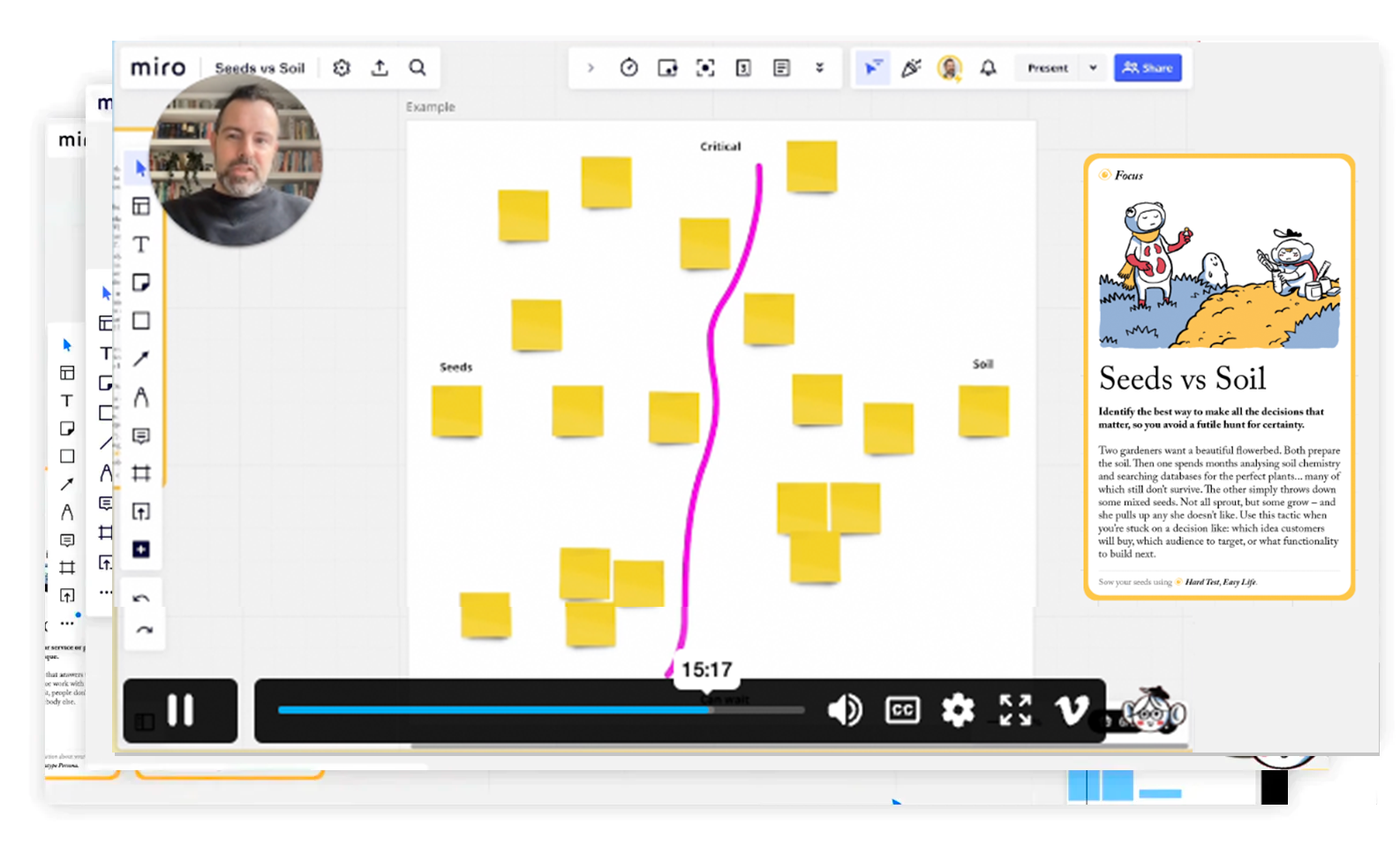Expand collapsed toolbar with right chevron
Viewport: 1400px width, 847px height.
(591, 68)
